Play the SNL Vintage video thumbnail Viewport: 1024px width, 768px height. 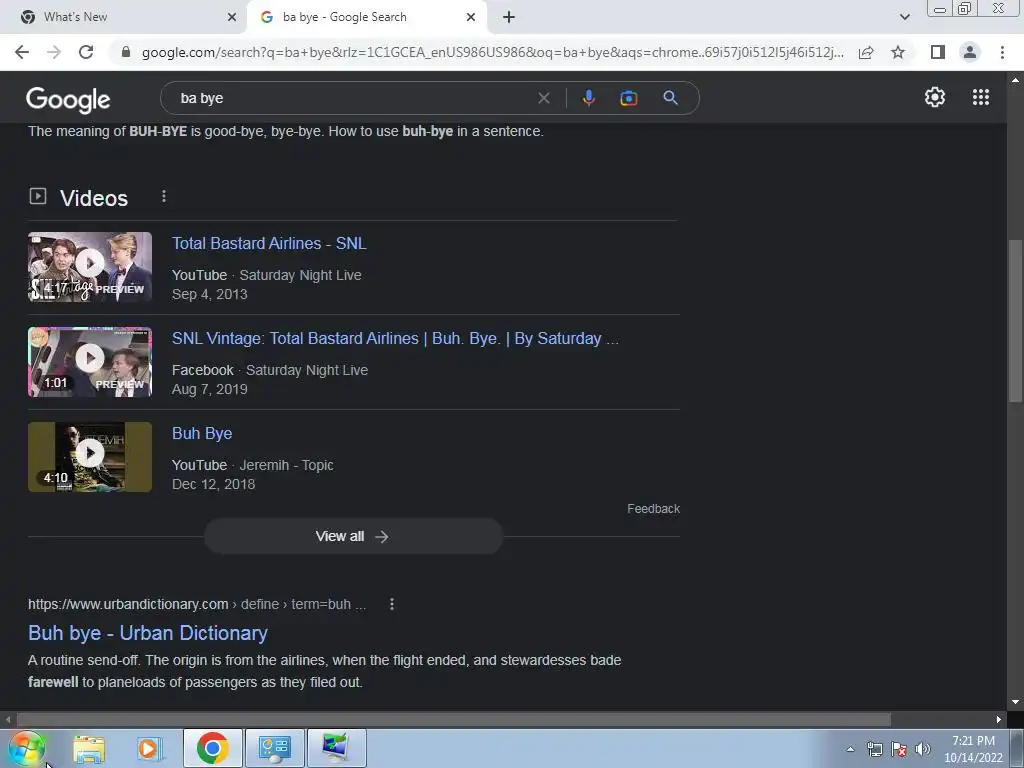(x=90, y=362)
